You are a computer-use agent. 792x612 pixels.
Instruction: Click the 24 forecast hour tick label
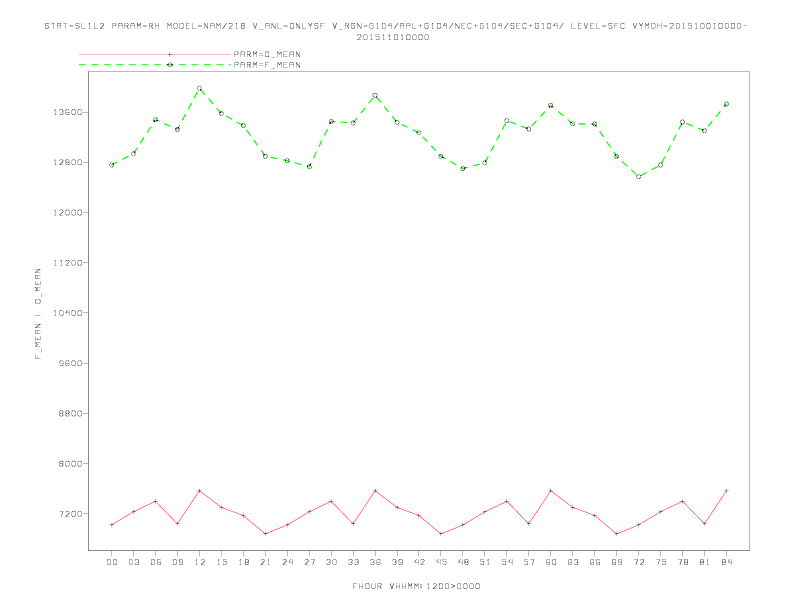287,562
